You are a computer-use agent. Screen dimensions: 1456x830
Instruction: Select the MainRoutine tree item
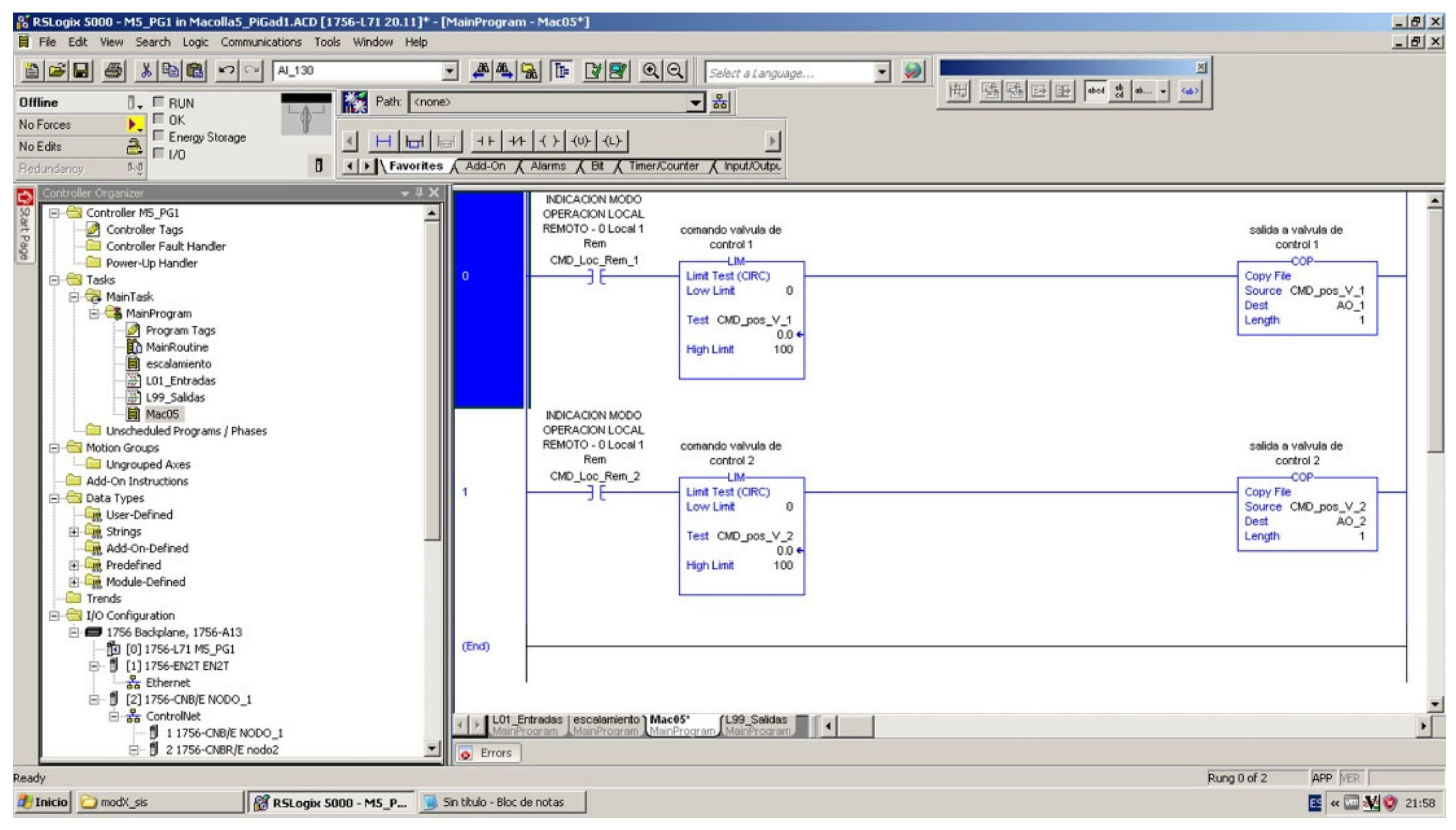(x=177, y=347)
